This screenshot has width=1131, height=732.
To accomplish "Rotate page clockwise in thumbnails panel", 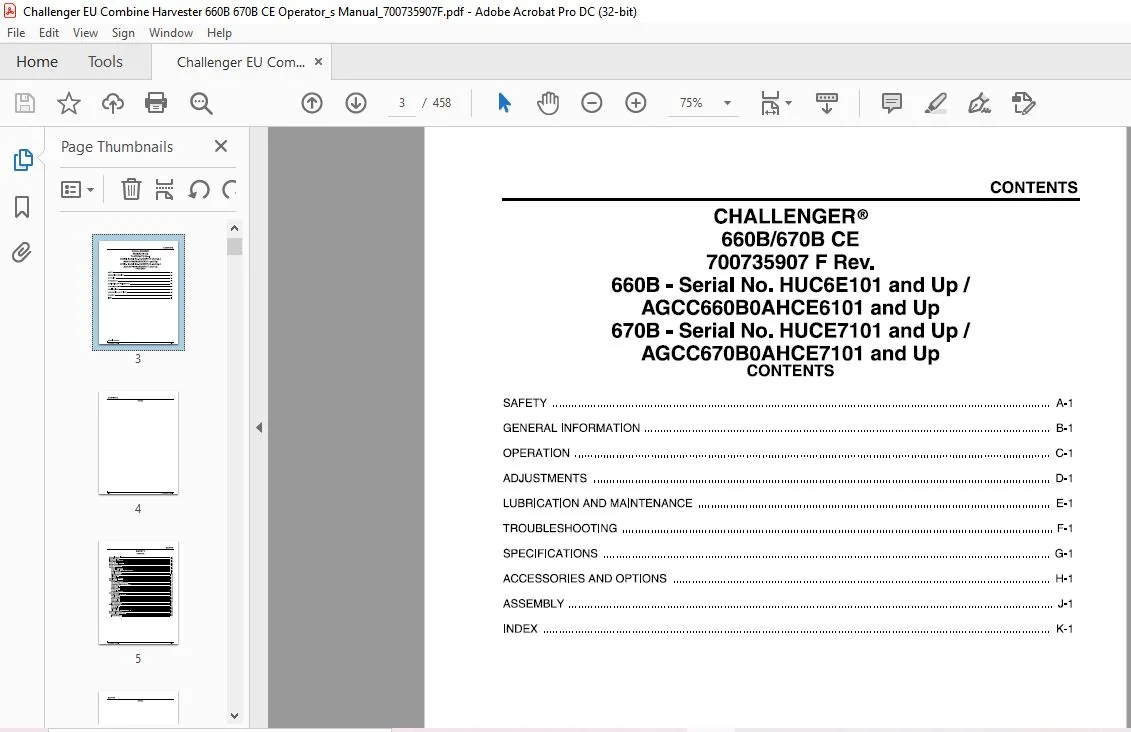I will tap(229, 190).
